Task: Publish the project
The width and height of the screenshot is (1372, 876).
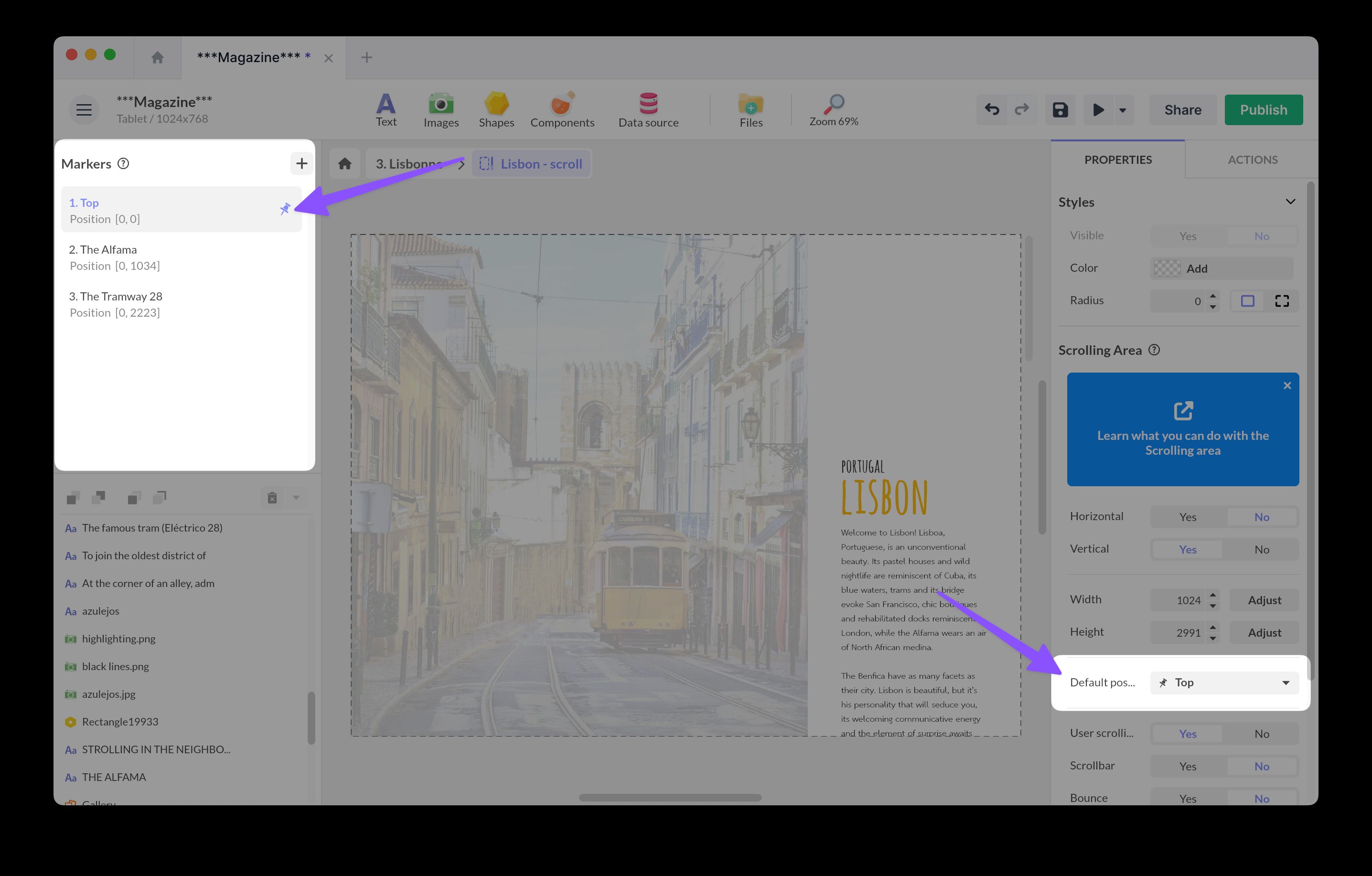Action: coord(1263,109)
